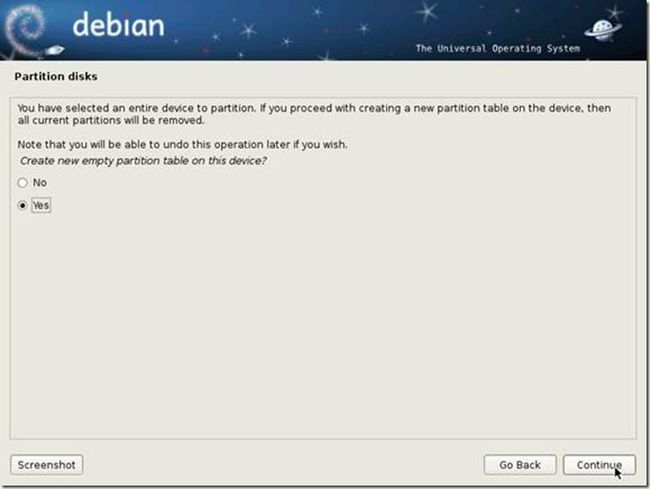Click the Screenshot button
Screen dimensions: 650x489
point(46,465)
